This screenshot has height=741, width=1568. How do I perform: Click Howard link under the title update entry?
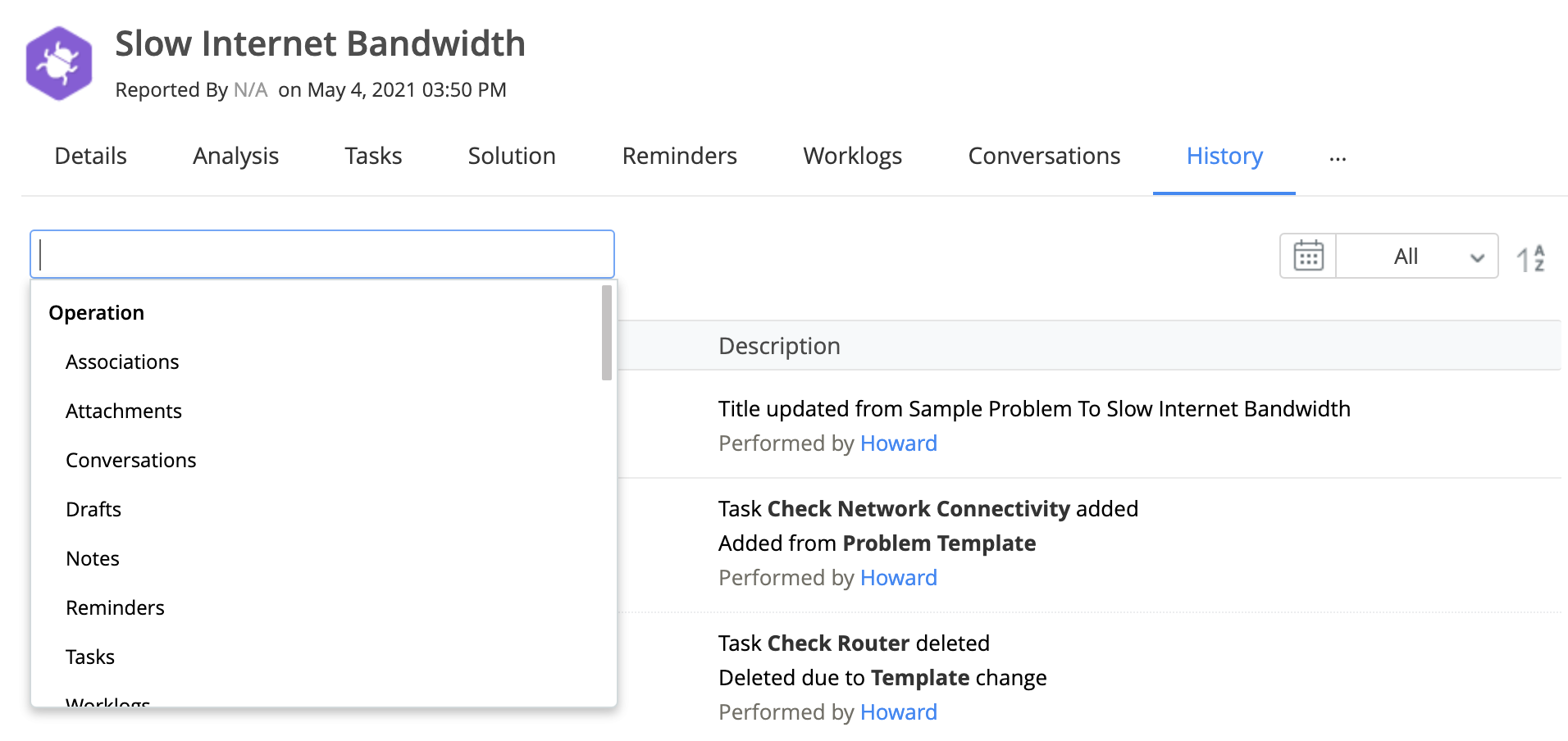point(898,443)
